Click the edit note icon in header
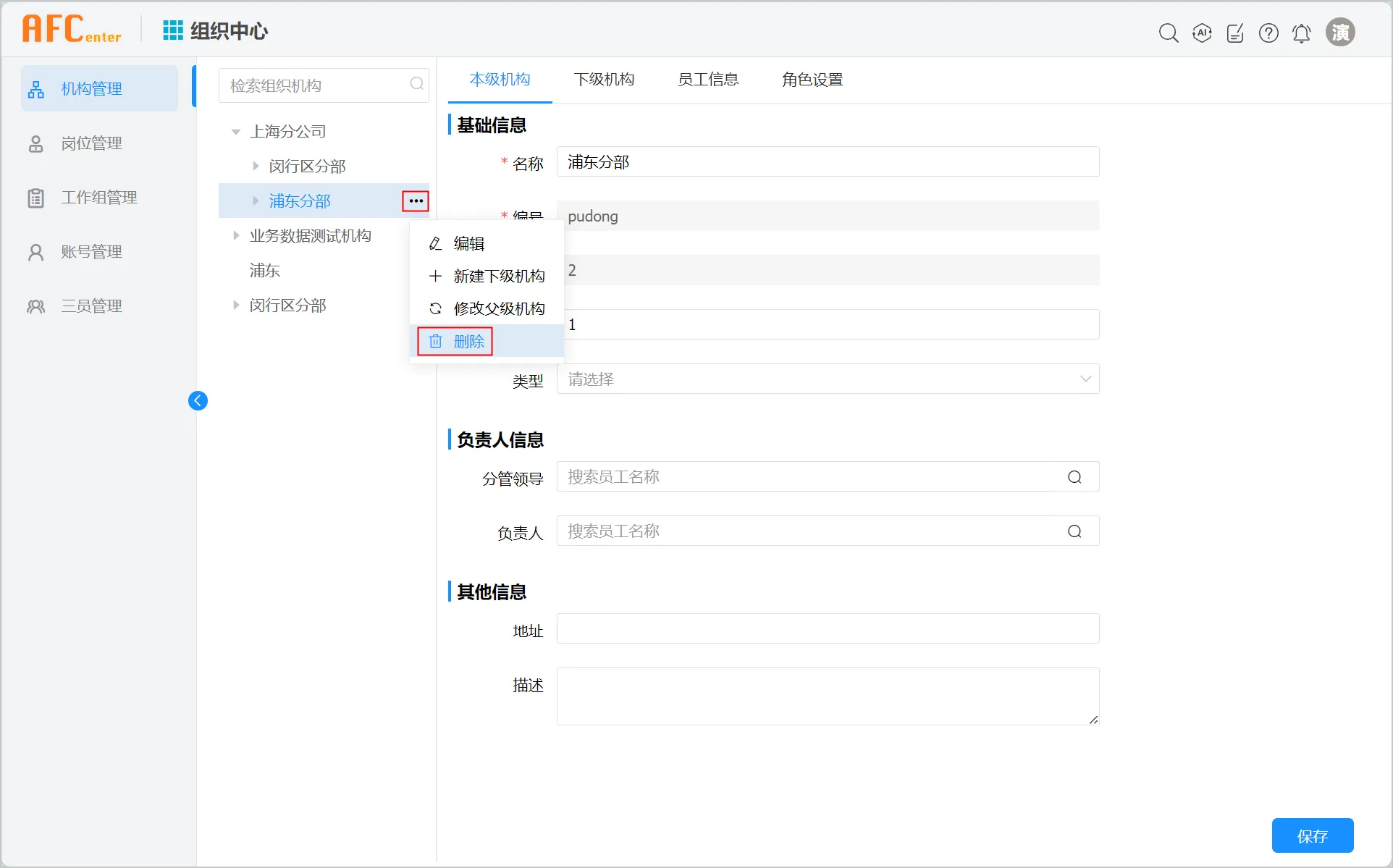1393x868 pixels. click(1235, 33)
